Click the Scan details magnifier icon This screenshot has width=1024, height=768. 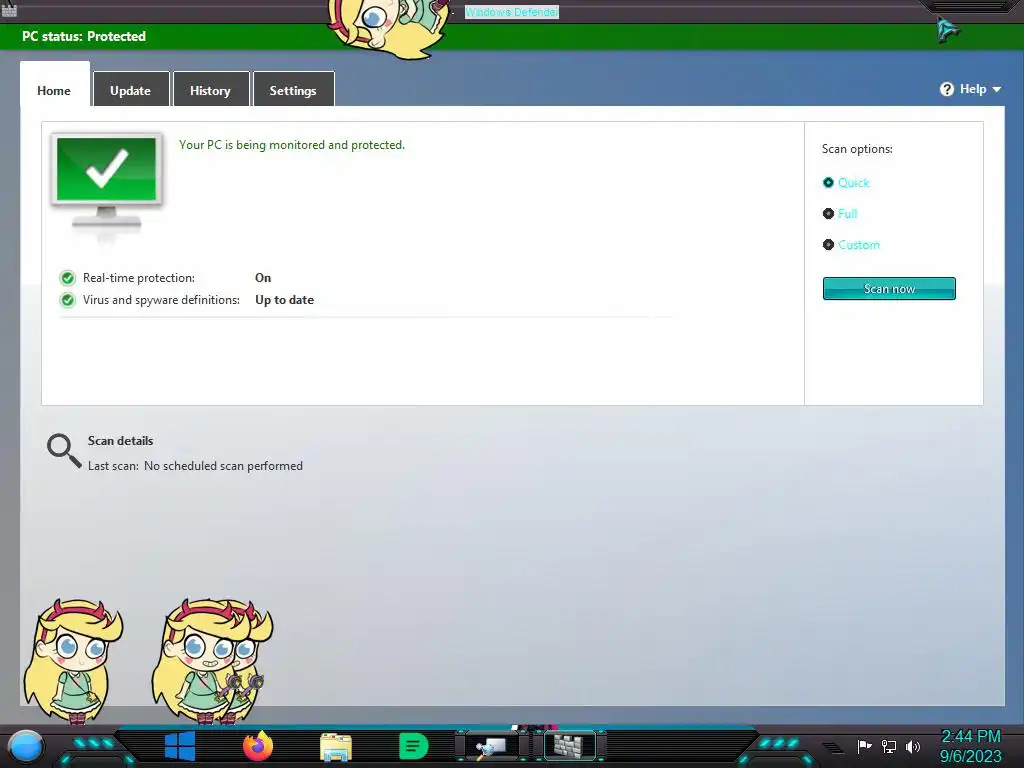click(63, 451)
